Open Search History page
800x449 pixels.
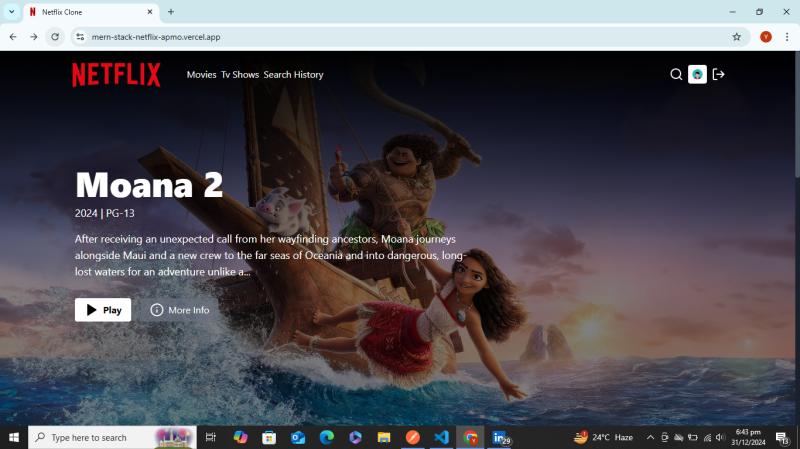click(293, 75)
